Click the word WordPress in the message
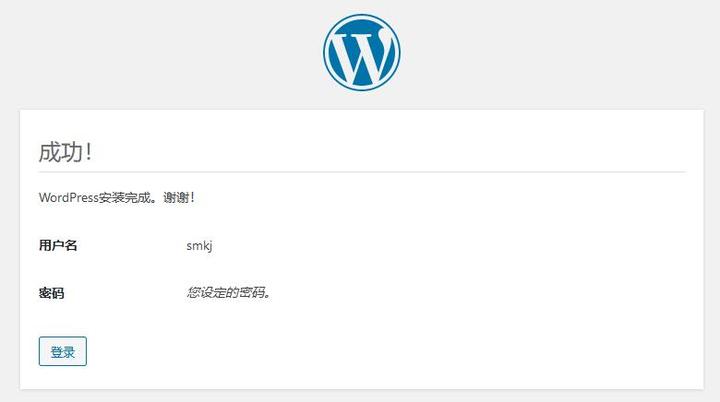The height and width of the screenshot is (402, 720). [68, 198]
